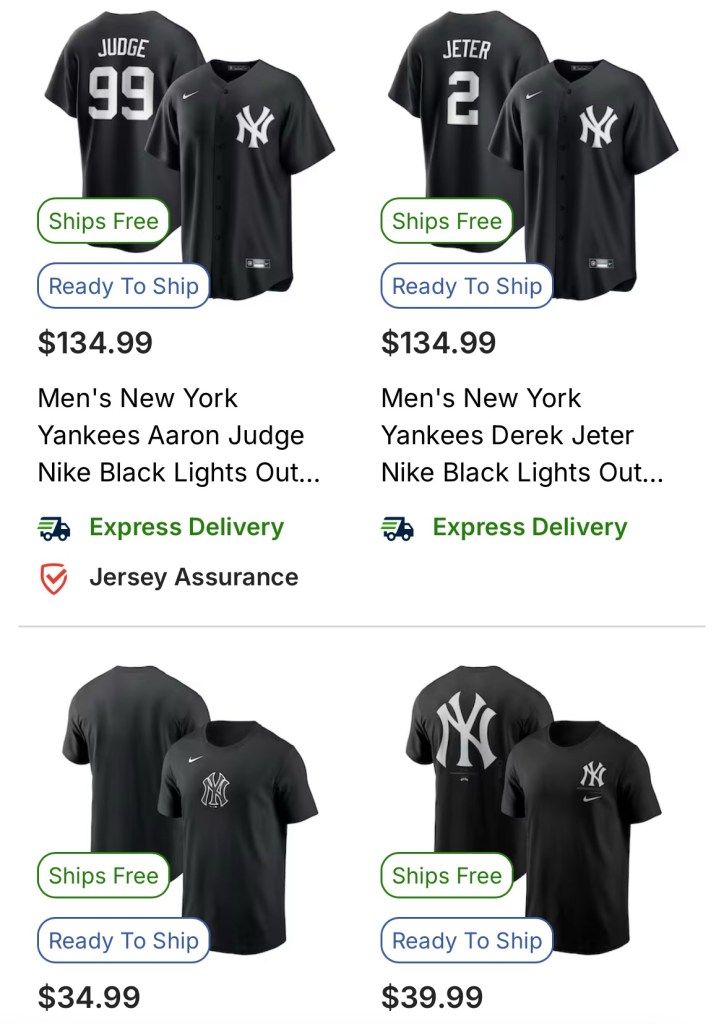
Task: Open Men's New York Yankees Derek Jeter title
Action: click(x=521, y=435)
